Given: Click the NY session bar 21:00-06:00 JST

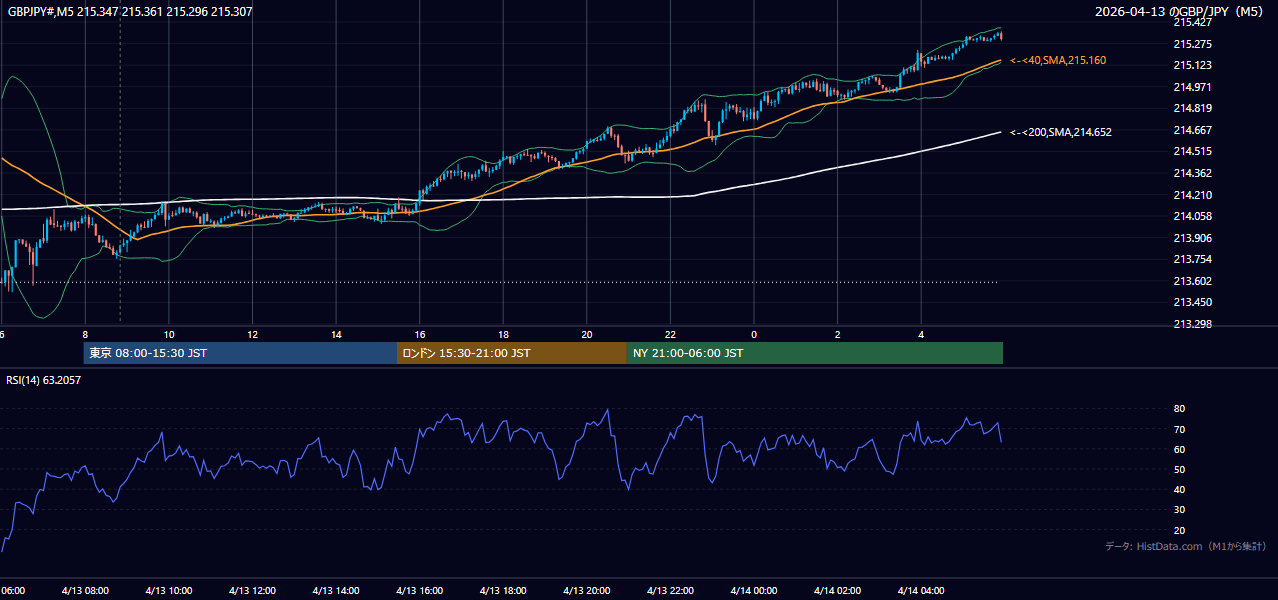Looking at the screenshot, I should click(x=815, y=353).
